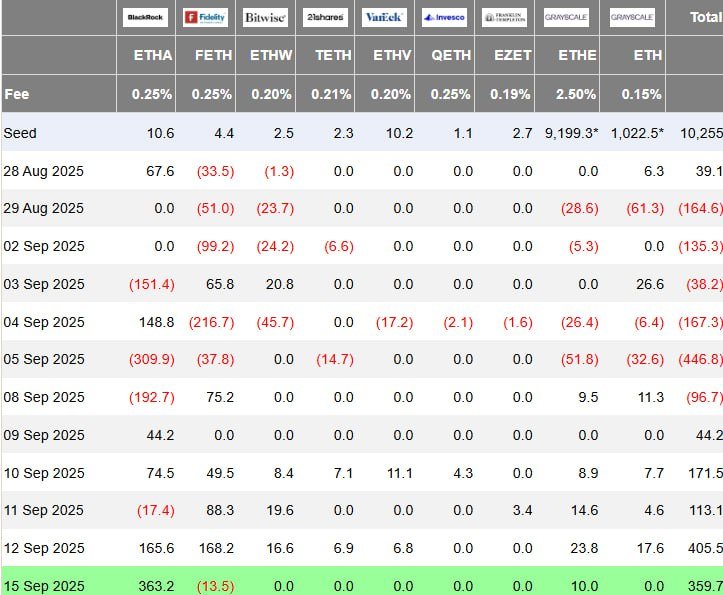Screen dimensions: 723x595
Task: Click the Bitwise logo
Action: [265, 18]
